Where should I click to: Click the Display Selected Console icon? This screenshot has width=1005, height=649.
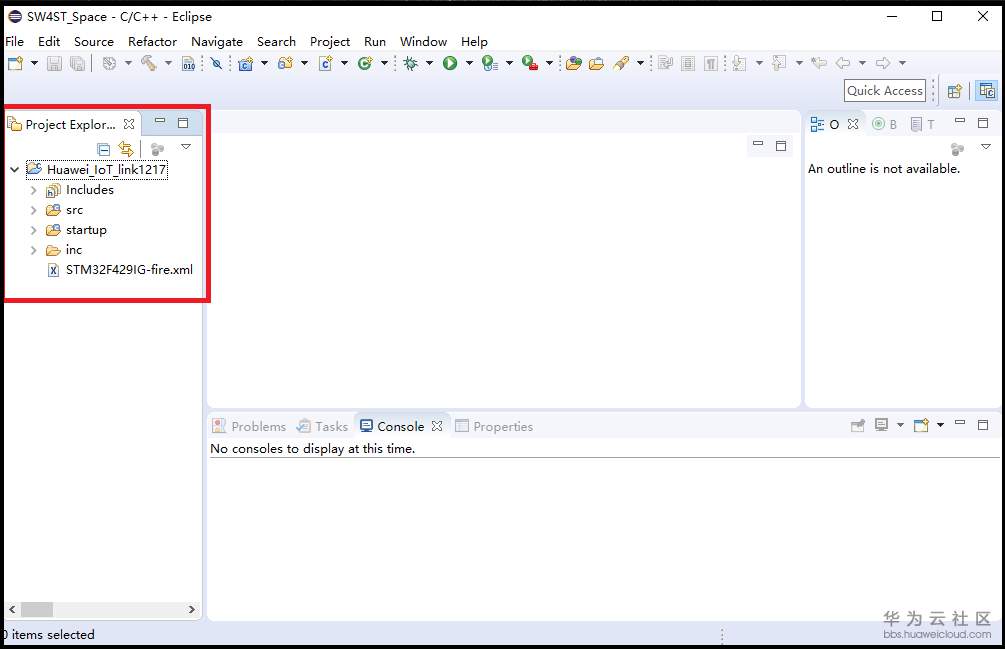(x=882, y=425)
